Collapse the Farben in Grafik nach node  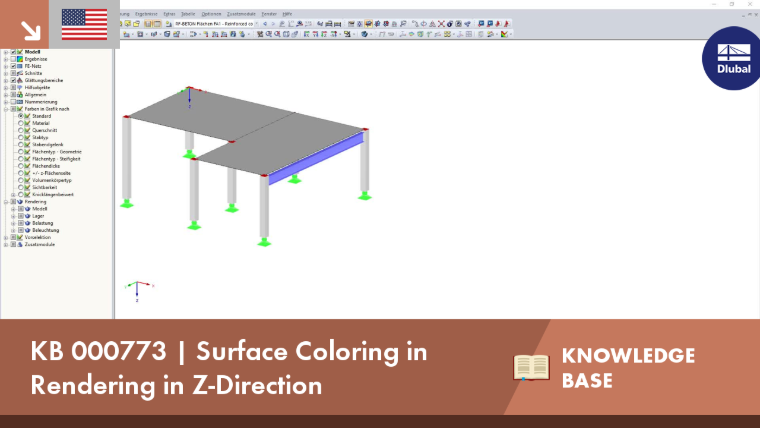[x=6, y=109]
